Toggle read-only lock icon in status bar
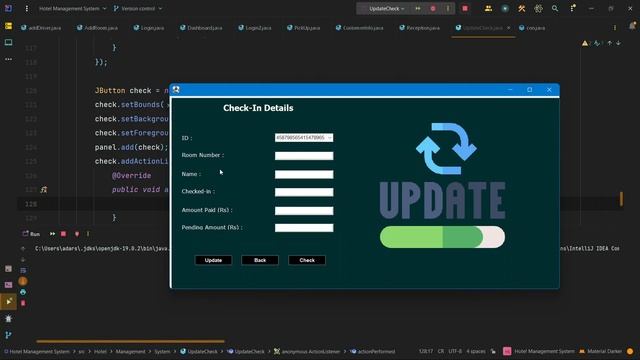The image size is (640, 360). pyautogui.click(x=493, y=351)
